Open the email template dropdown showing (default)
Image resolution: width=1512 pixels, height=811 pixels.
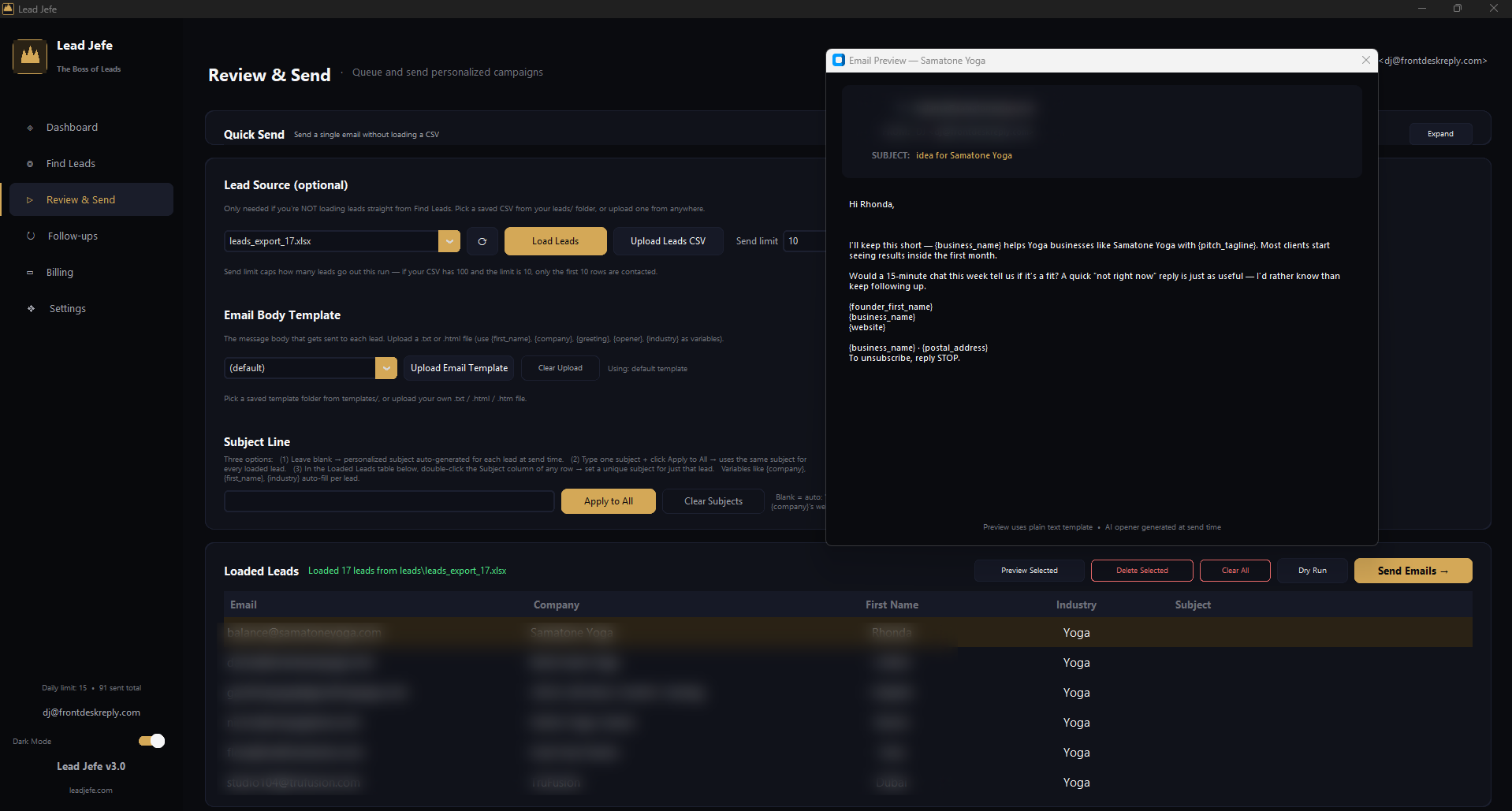coord(386,367)
